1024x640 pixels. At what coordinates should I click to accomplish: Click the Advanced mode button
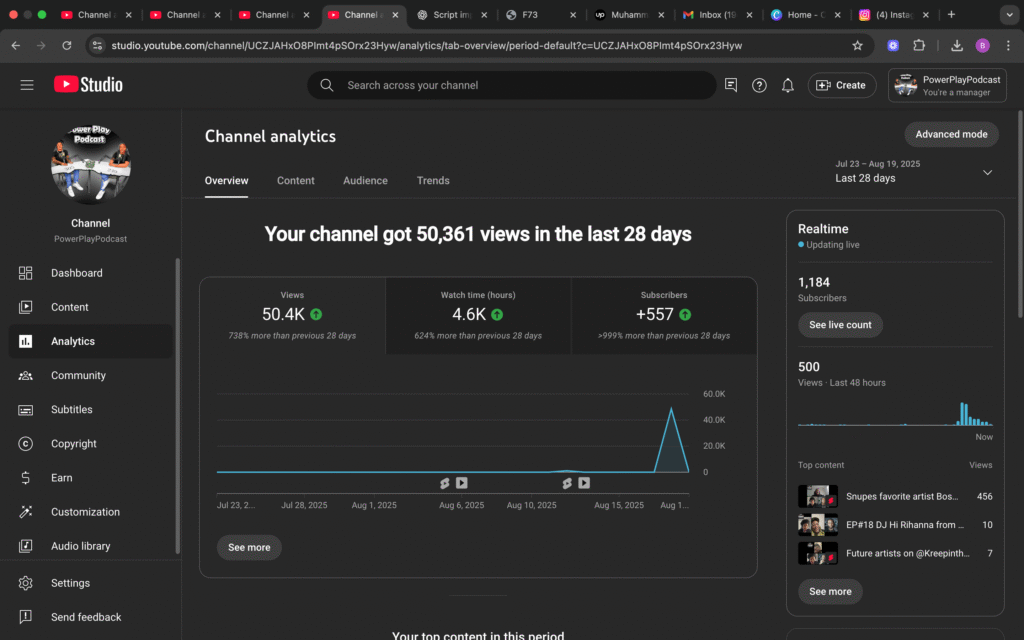tap(951, 134)
